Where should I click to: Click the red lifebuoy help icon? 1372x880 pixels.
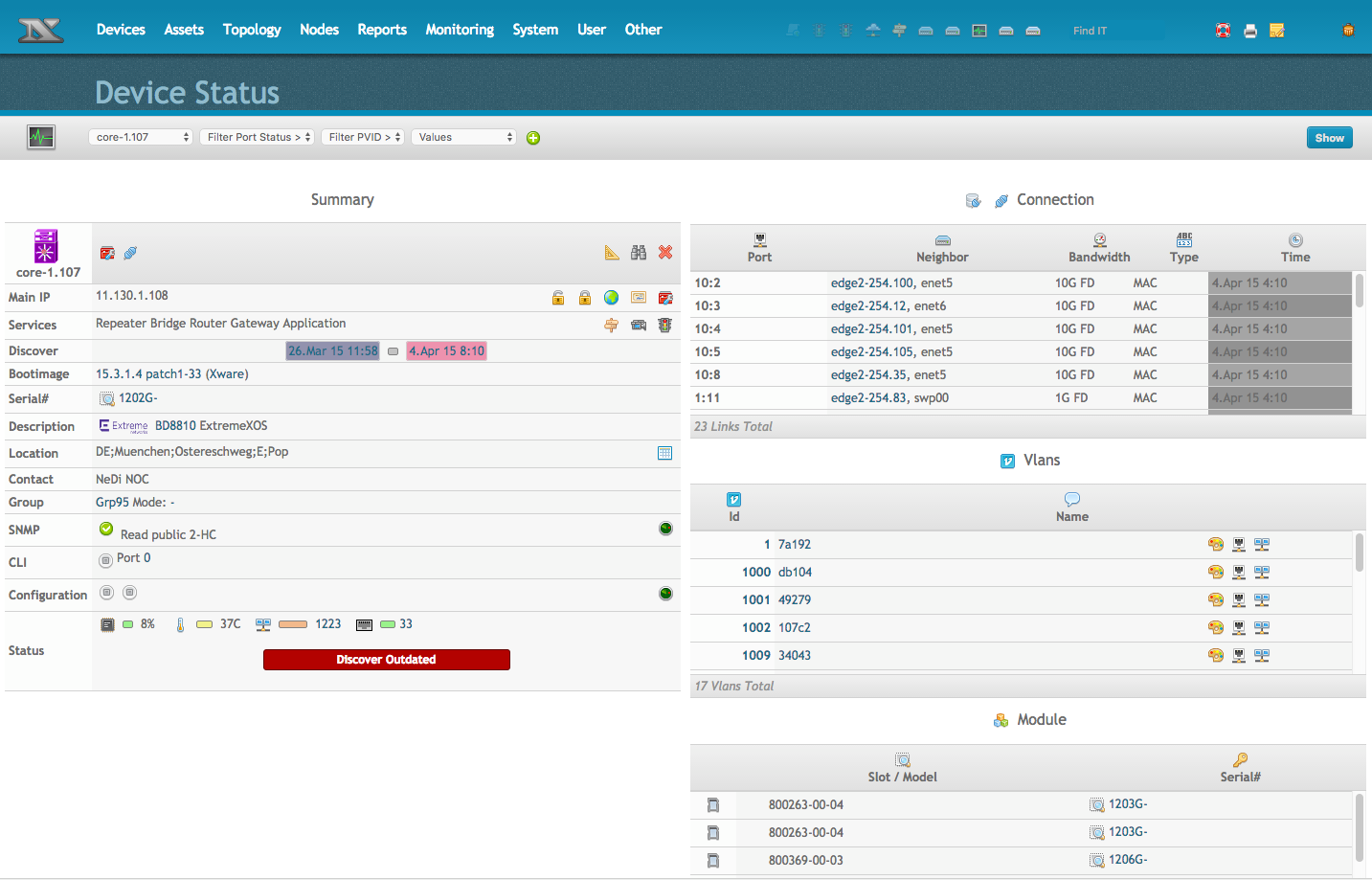point(1223,31)
